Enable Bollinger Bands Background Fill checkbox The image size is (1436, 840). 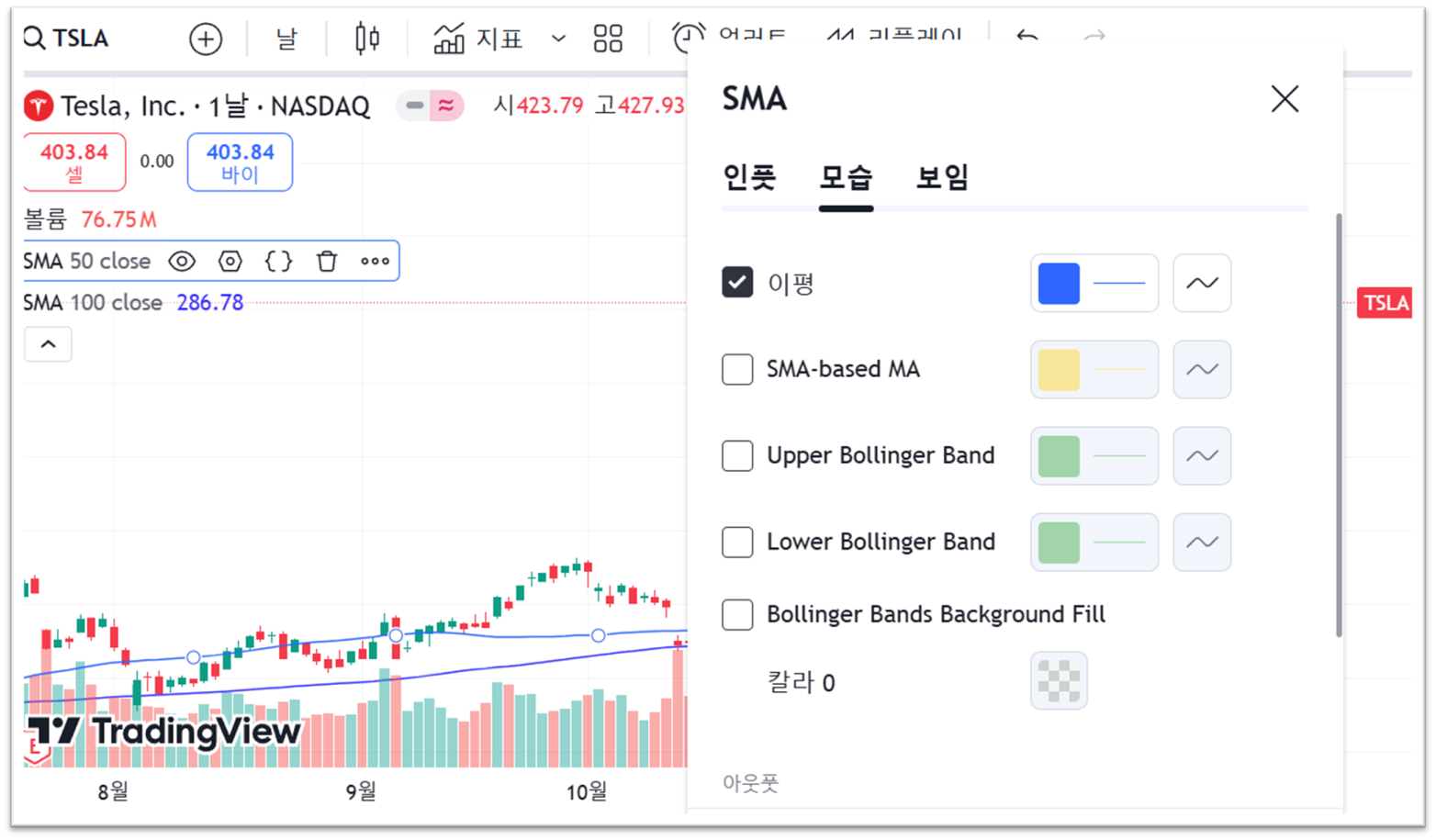coord(737,614)
